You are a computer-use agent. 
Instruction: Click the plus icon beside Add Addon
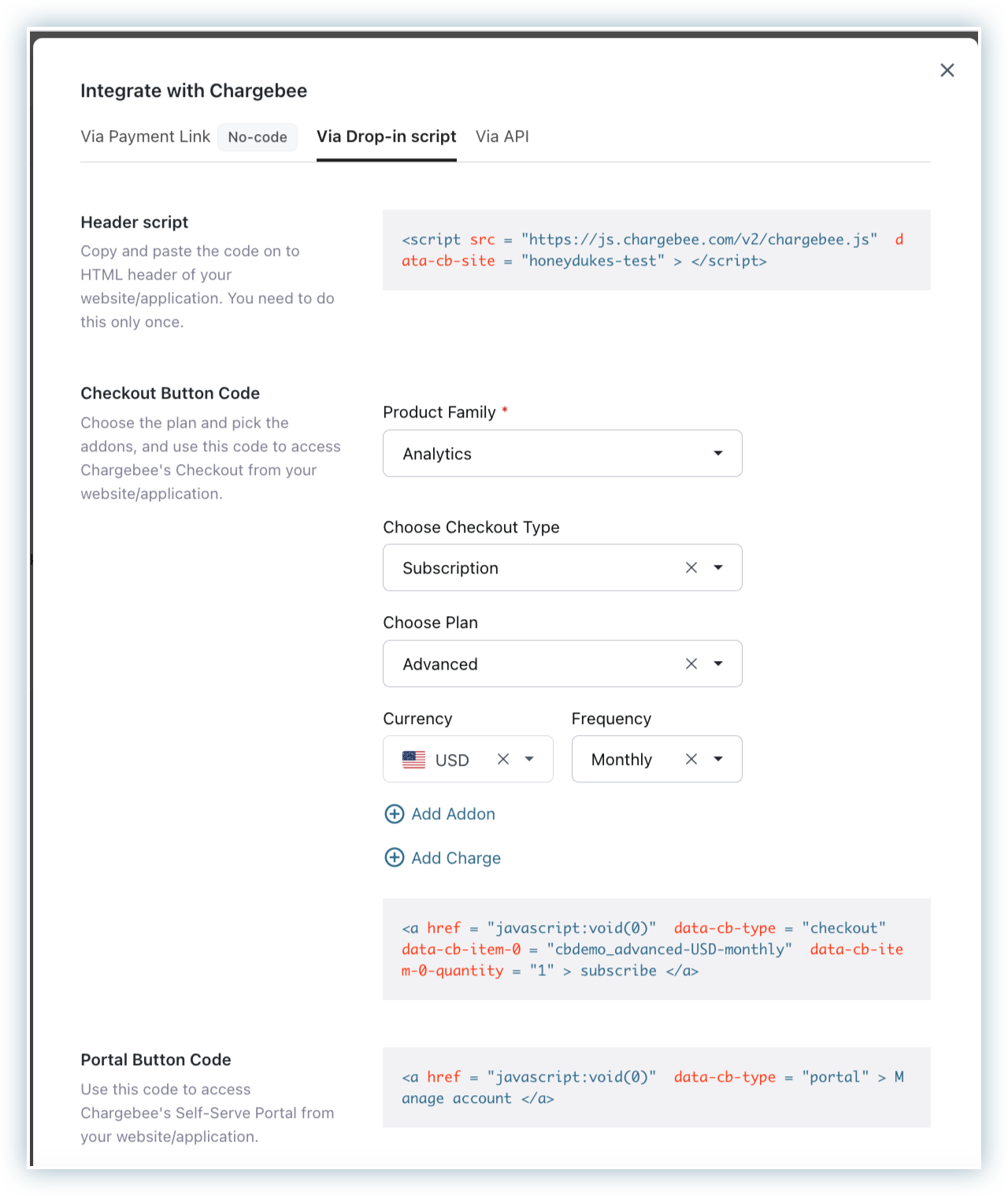tap(394, 814)
